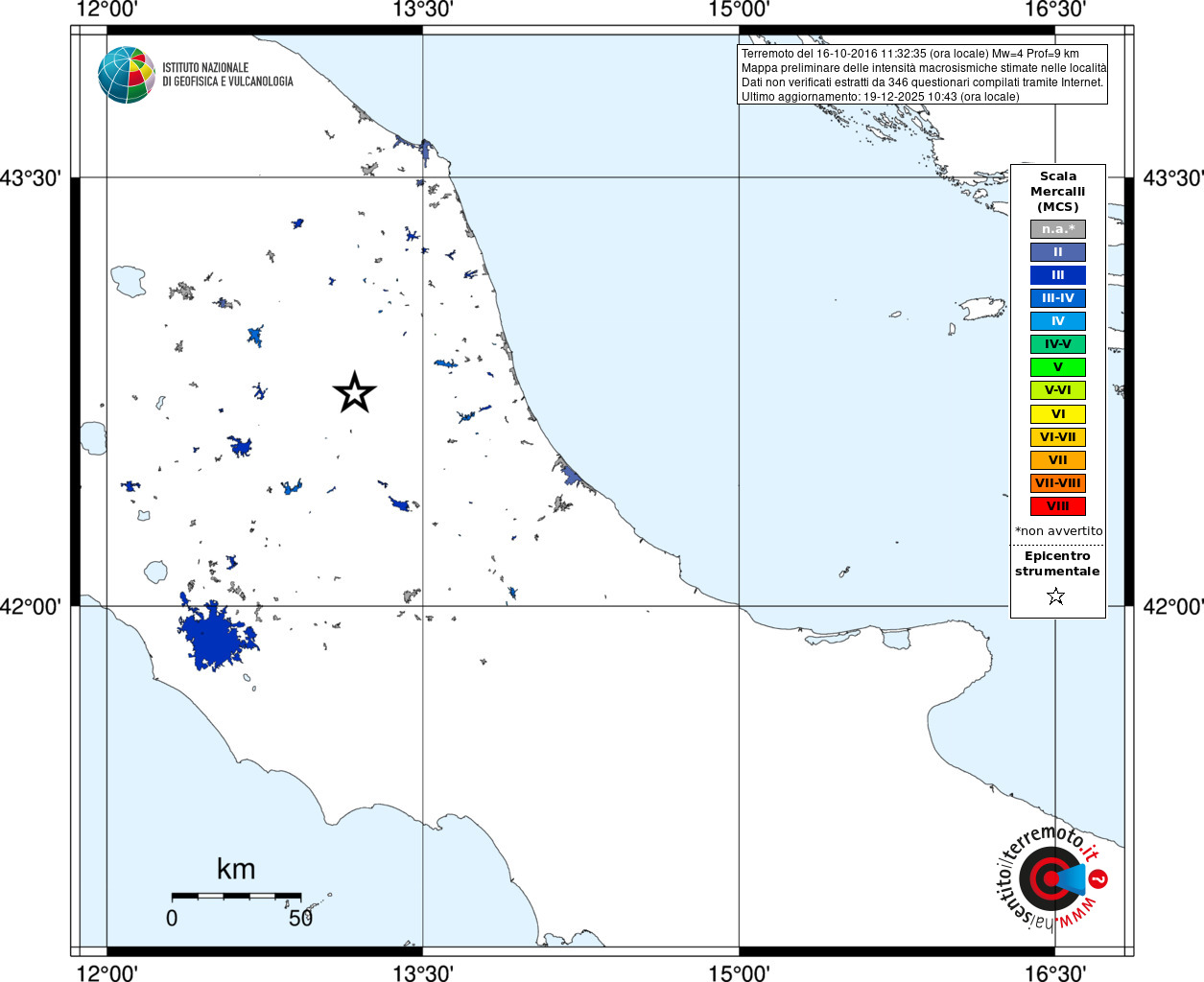Click the 15°00' longitude label at top
Screen dimensions: 1204x982
(x=739, y=10)
